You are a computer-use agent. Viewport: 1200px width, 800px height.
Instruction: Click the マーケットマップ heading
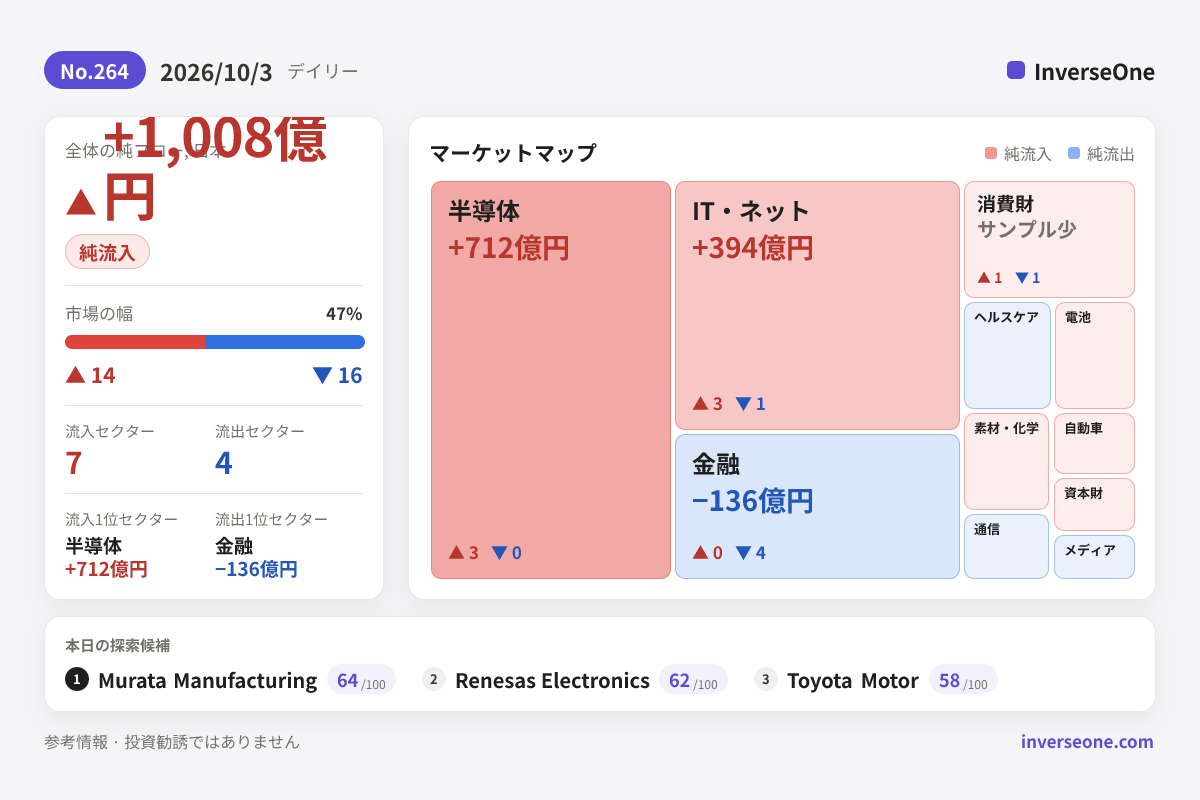pos(513,153)
